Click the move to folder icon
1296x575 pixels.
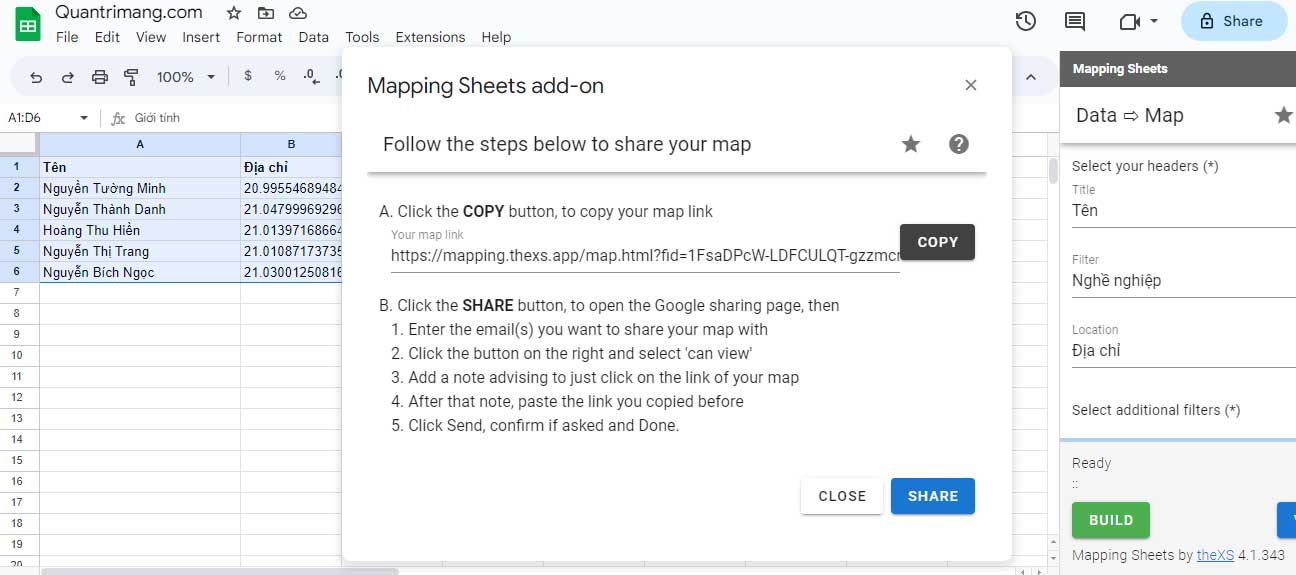click(265, 13)
